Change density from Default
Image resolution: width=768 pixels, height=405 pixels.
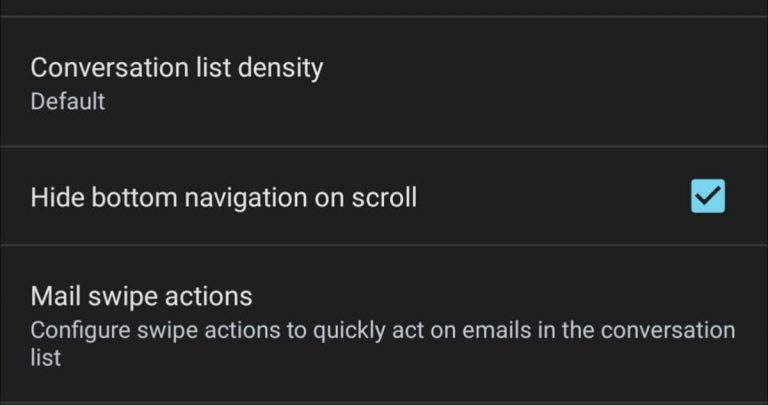pyautogui.click(x=384, y=83)
